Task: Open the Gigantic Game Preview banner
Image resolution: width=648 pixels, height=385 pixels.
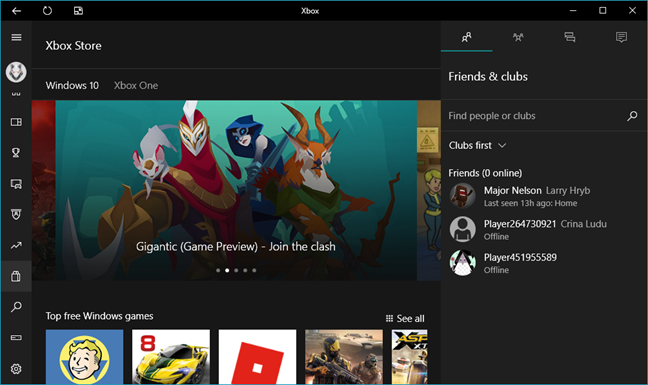Action: point(236,190)
